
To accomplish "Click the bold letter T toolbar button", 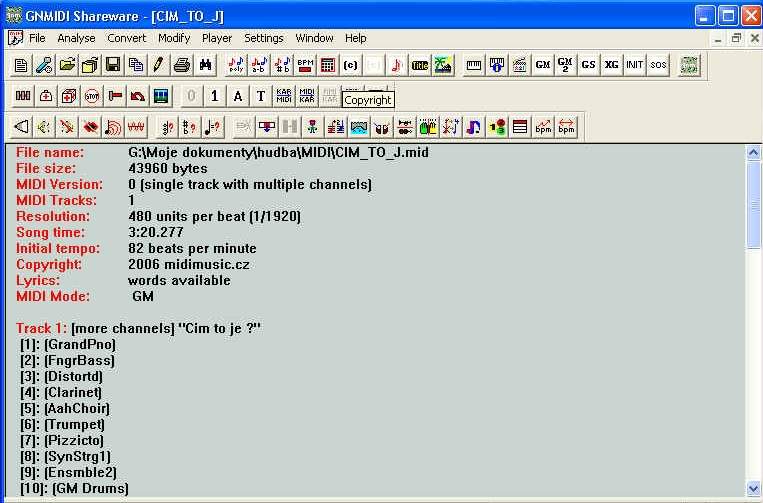I will (261, 96).
